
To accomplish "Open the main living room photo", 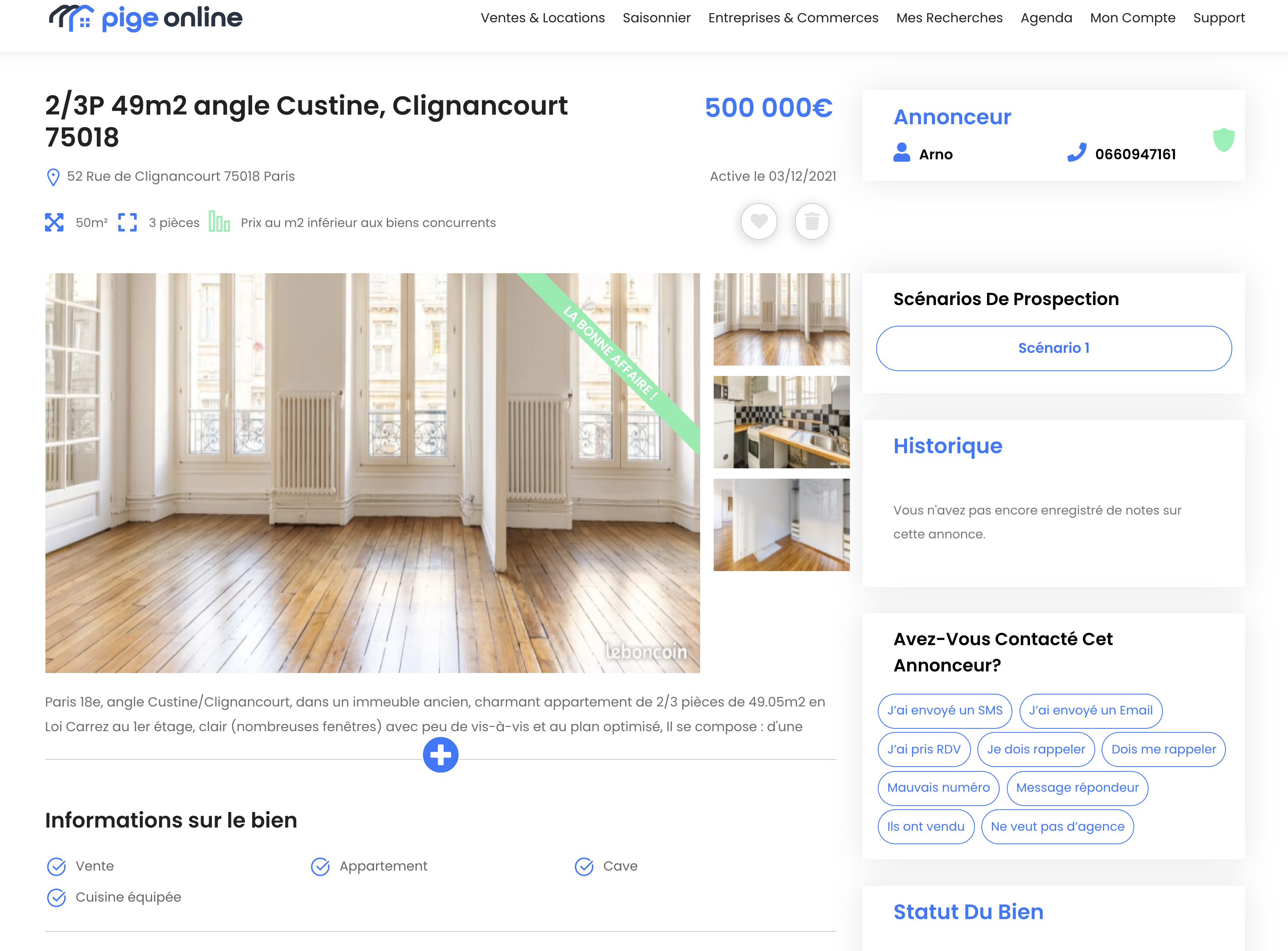I will click(x=372, y=473).
